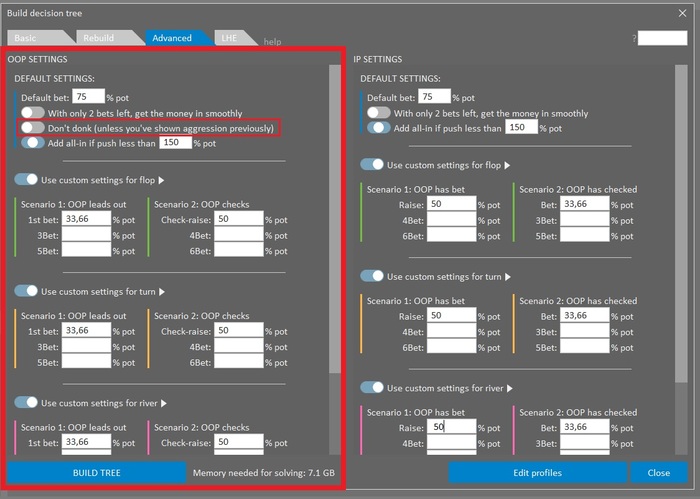Click OOP Default bet field
Image resolution: width=700 pixels, height=499 pixels.
point(88,97)
